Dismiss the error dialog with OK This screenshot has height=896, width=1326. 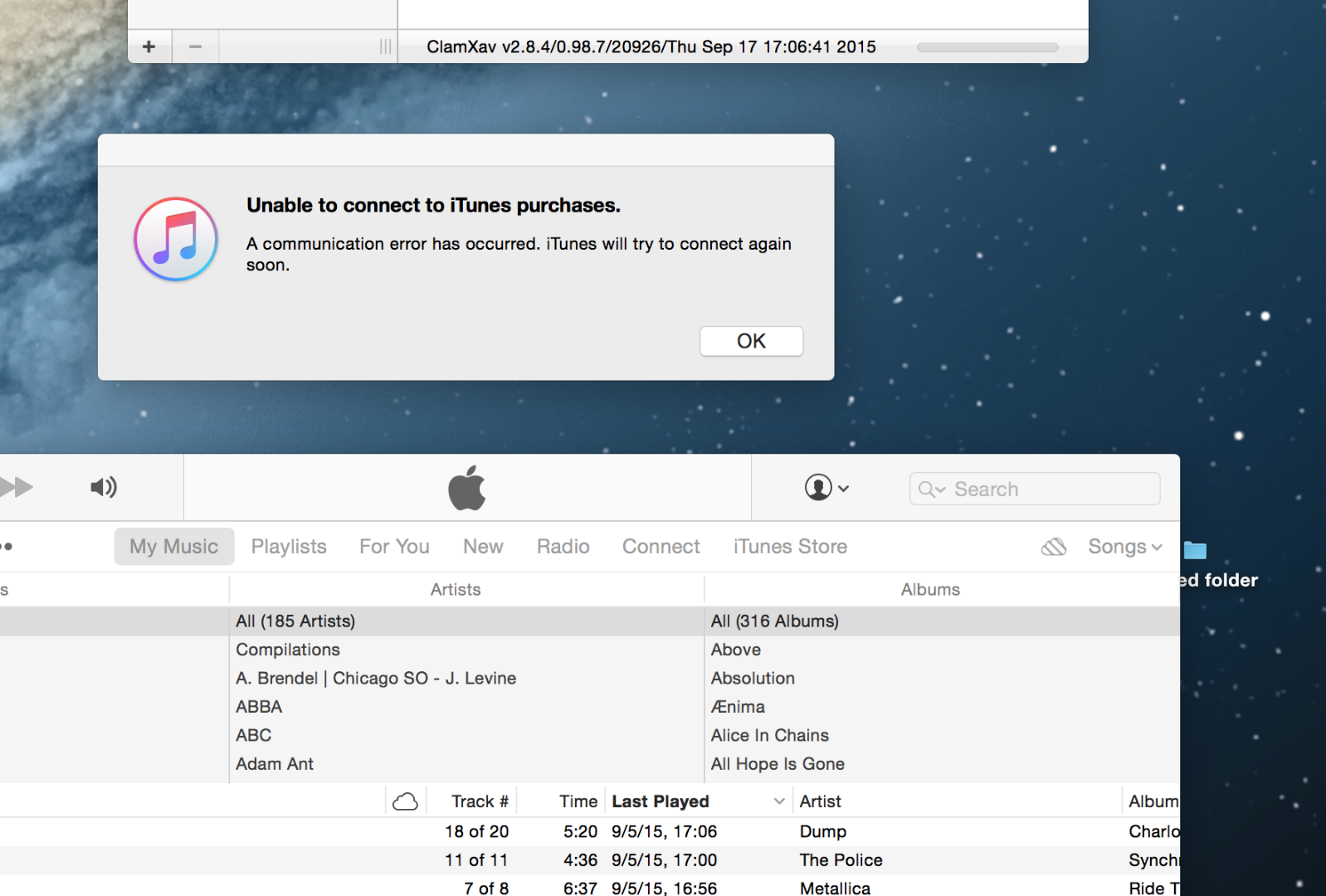click(752, 341)
